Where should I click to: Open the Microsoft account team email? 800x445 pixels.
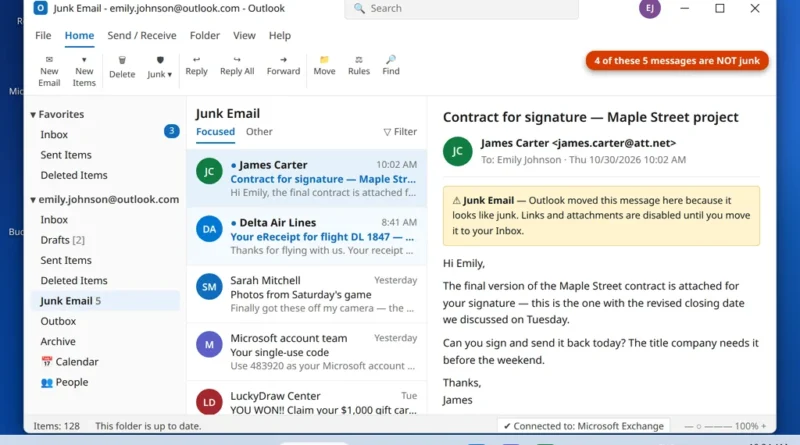(307, 351)
